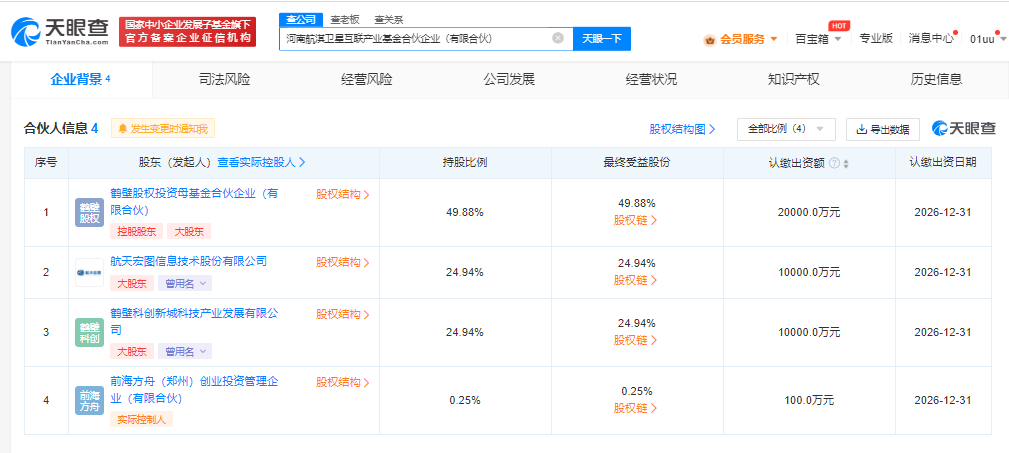This screenshot has height=453, width=1009.
Task: Expand the 百宝箱 menu
Action: (818, 39)
